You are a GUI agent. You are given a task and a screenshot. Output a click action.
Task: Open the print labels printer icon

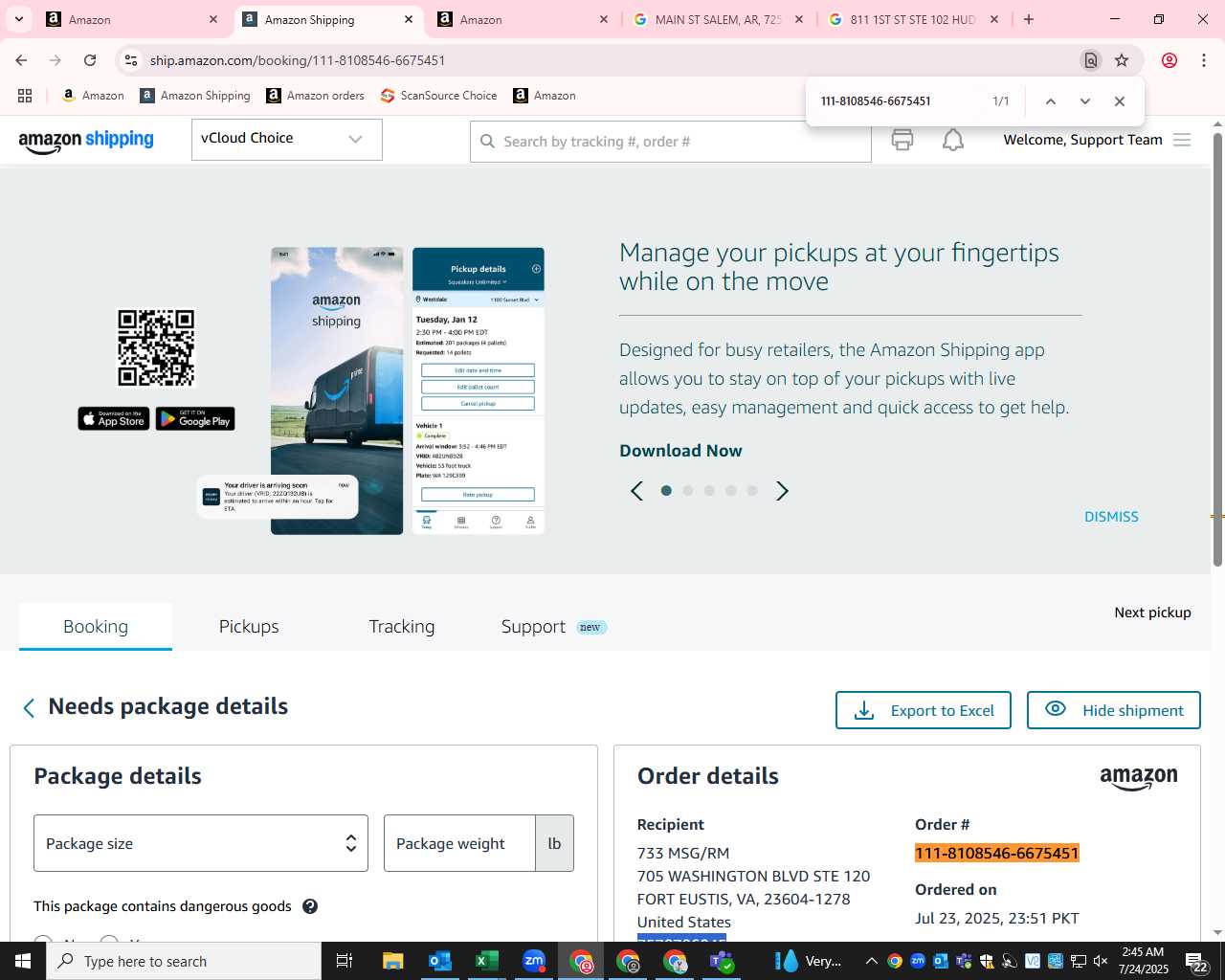tap(902, 141)
